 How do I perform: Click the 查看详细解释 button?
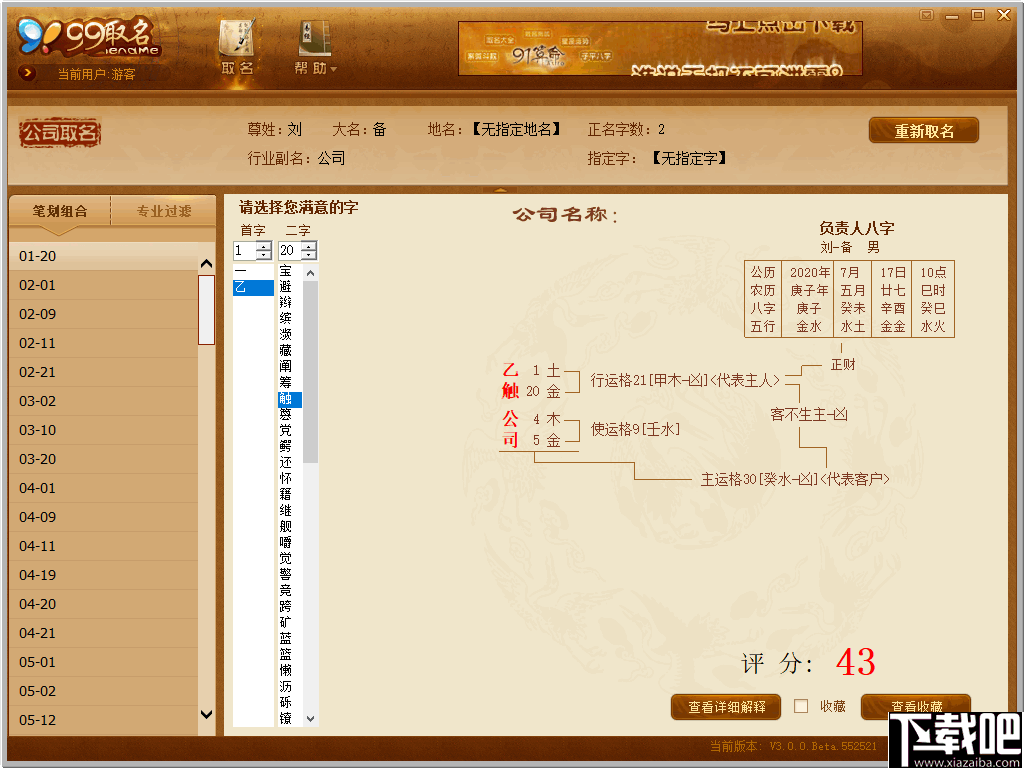(726, 707)
